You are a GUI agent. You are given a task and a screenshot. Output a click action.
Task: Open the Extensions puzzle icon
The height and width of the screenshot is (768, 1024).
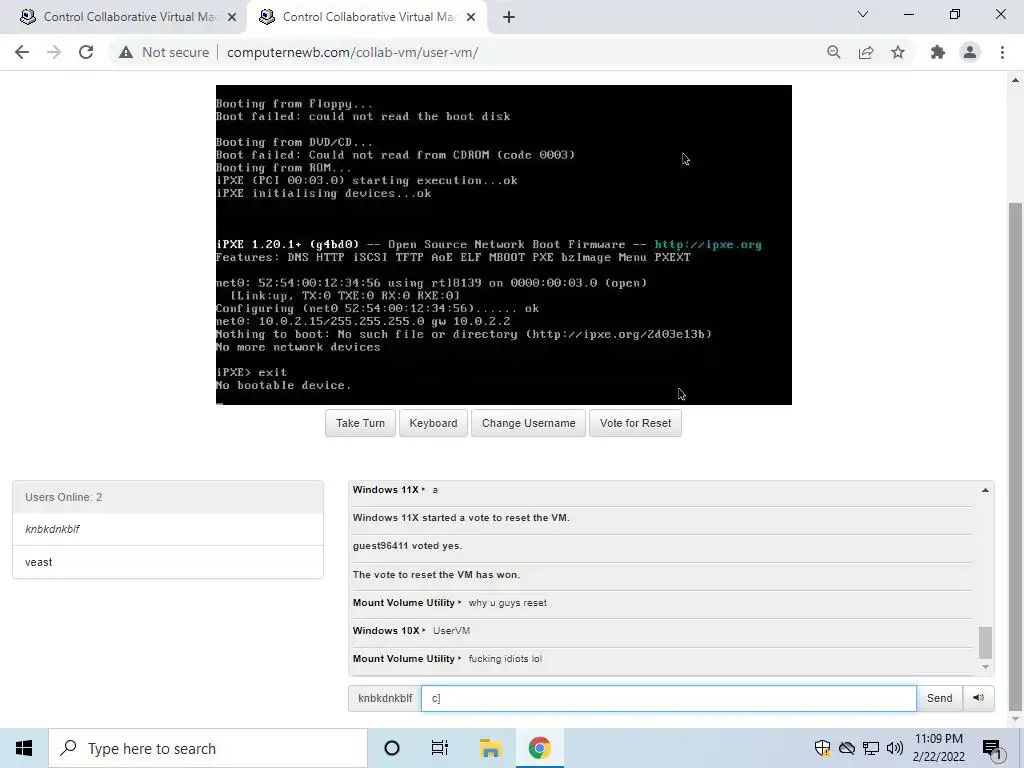938,52
